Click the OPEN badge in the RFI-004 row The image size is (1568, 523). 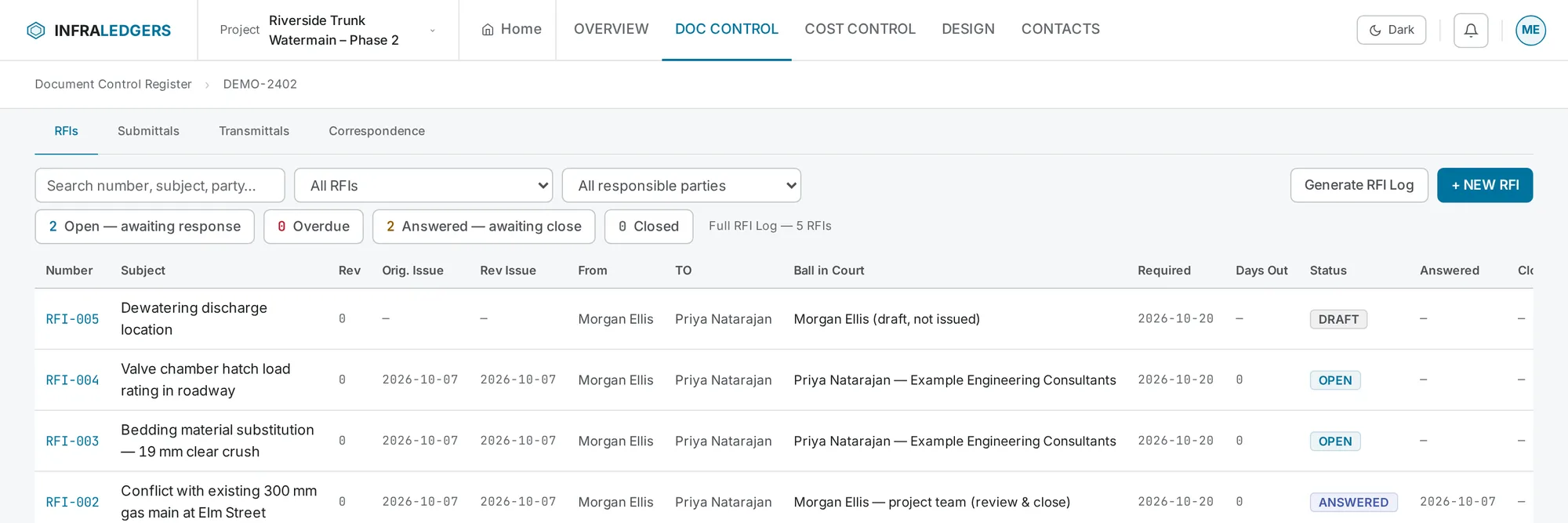pyautogui.click(x=1335, y=380)
